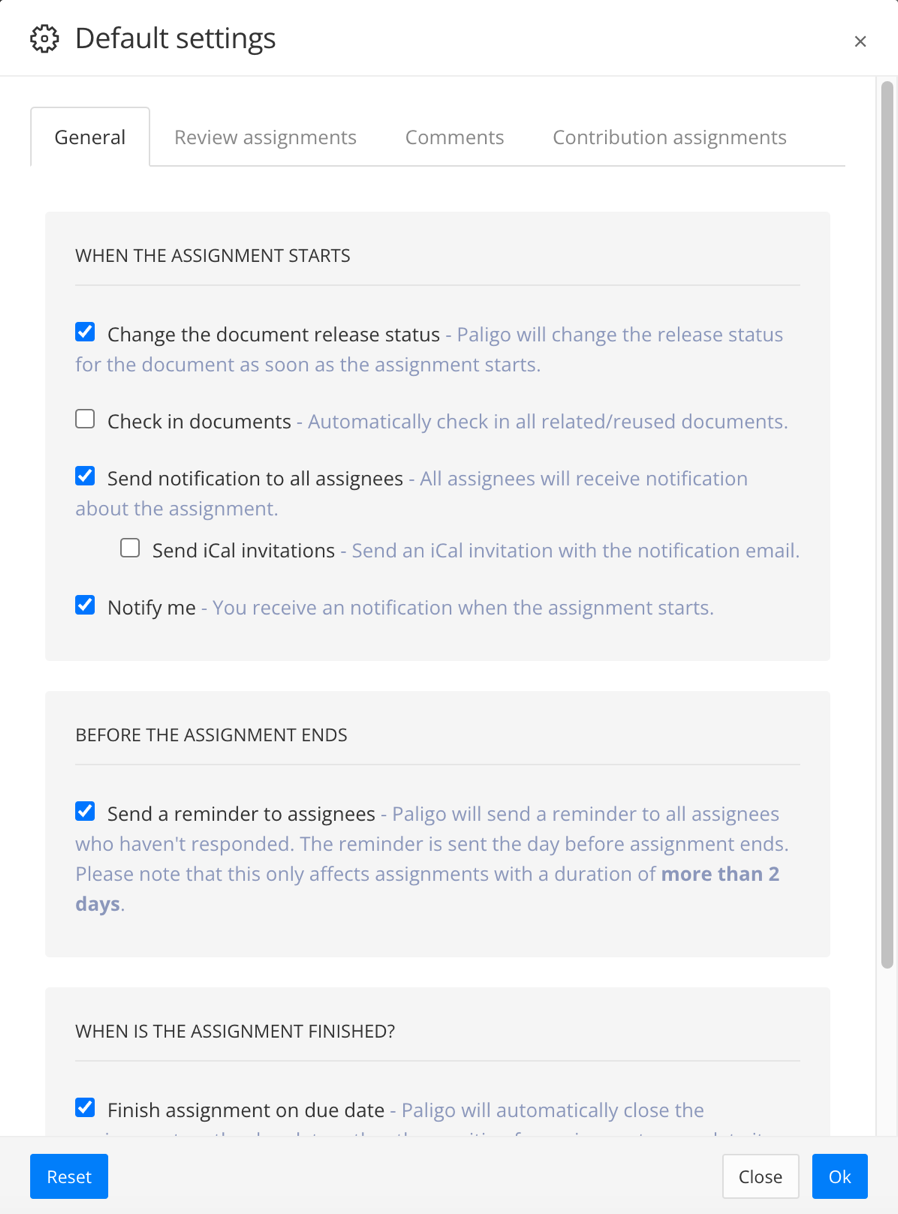Dismiss the dialog with the X icon
The image size is (898, 1214).
click(860, 41)
